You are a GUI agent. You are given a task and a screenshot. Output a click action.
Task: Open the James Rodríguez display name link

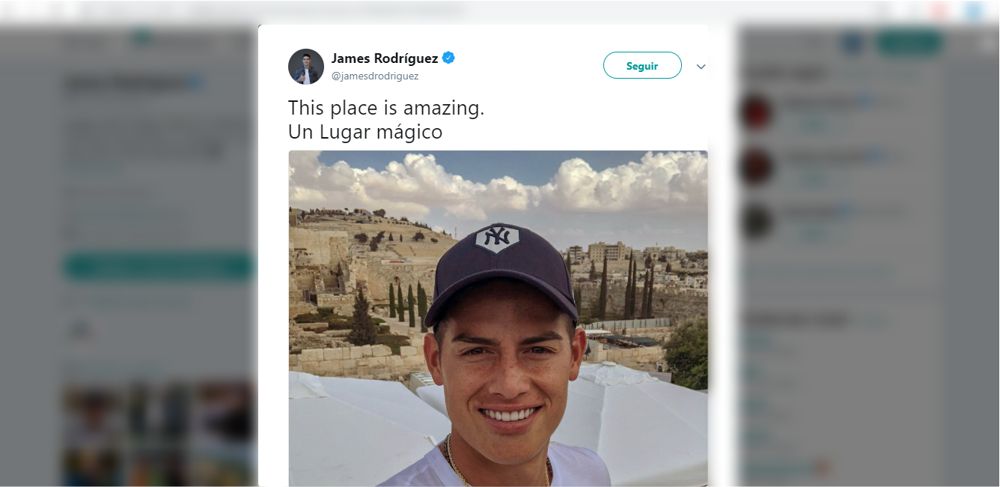coord(385,59)
